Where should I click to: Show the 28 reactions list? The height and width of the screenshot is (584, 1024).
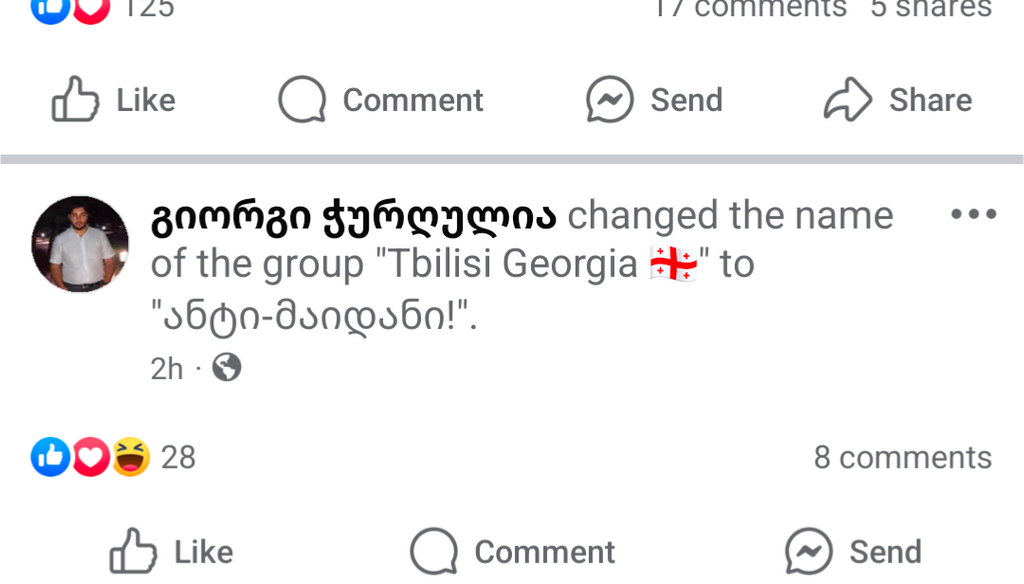point(179,458)
